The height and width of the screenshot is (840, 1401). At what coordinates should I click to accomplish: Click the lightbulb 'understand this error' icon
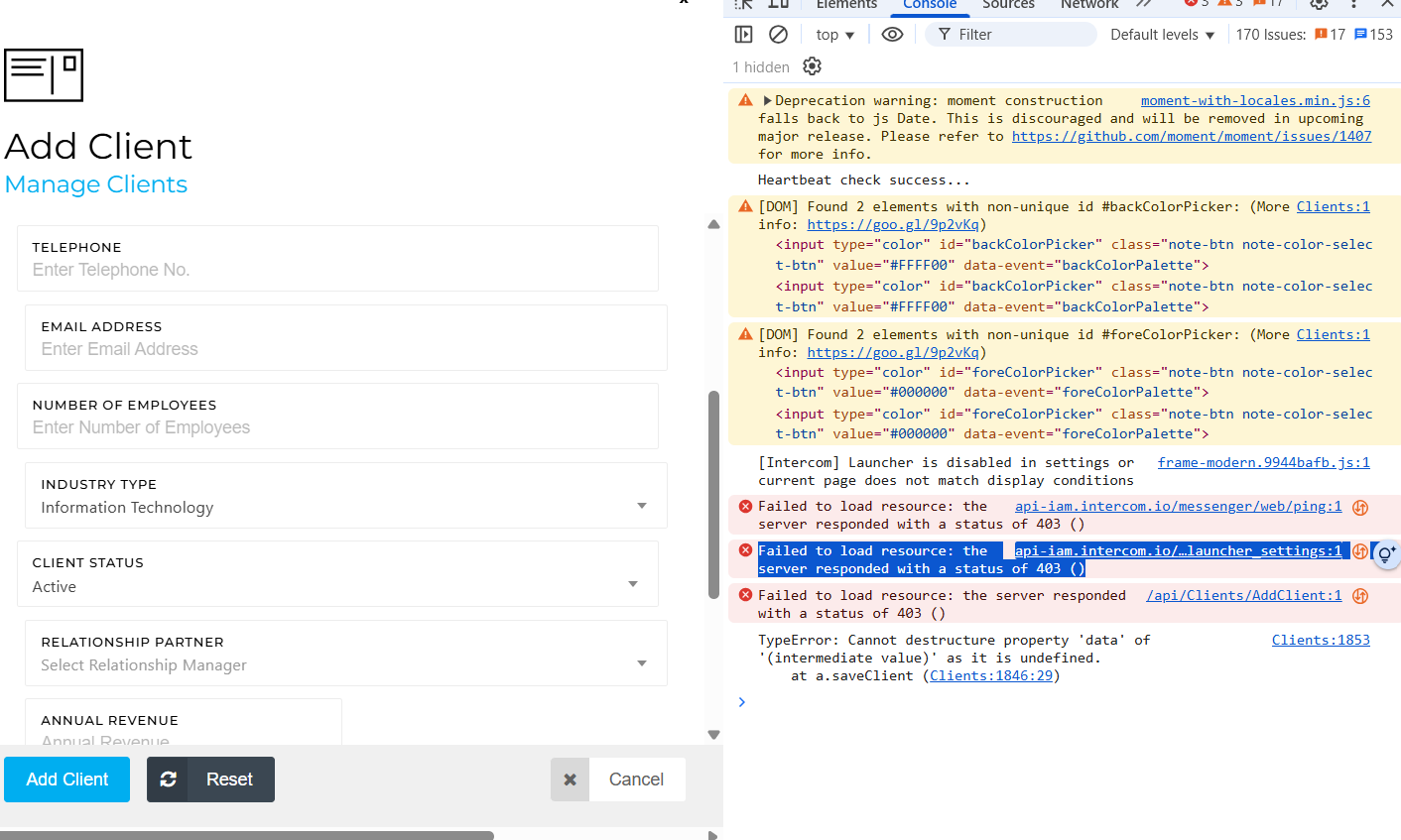click(1387, 554)
